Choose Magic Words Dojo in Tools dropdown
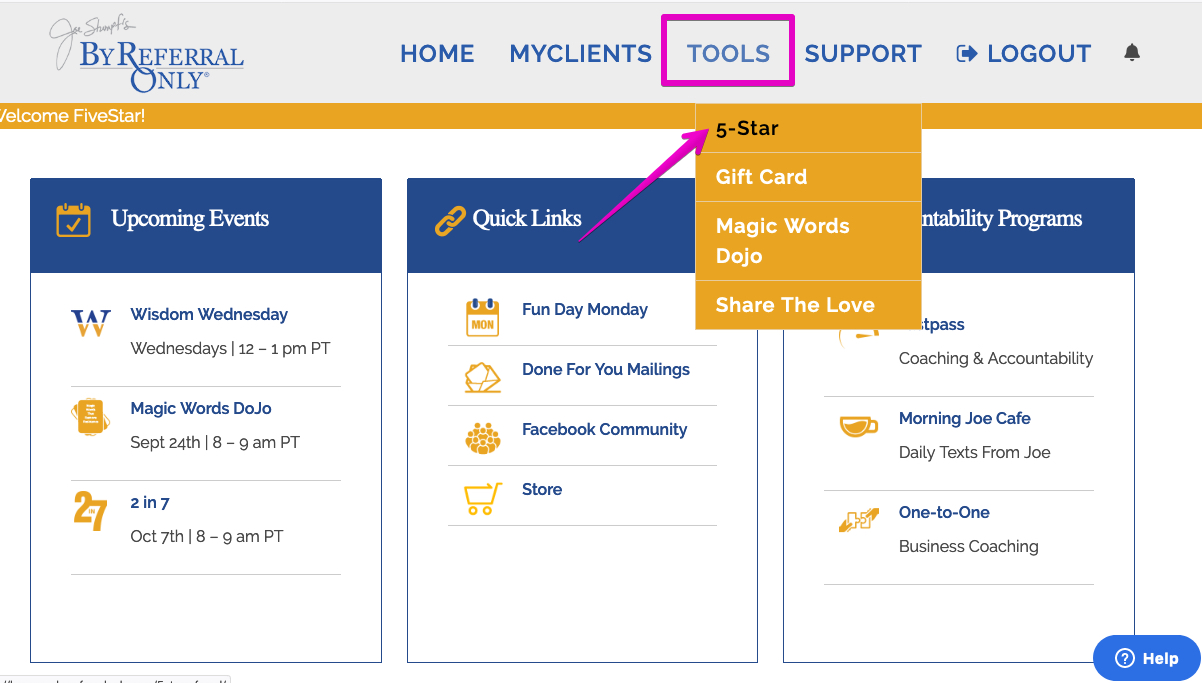Viewport: 1202px width, 683px height. coord(808,241)
